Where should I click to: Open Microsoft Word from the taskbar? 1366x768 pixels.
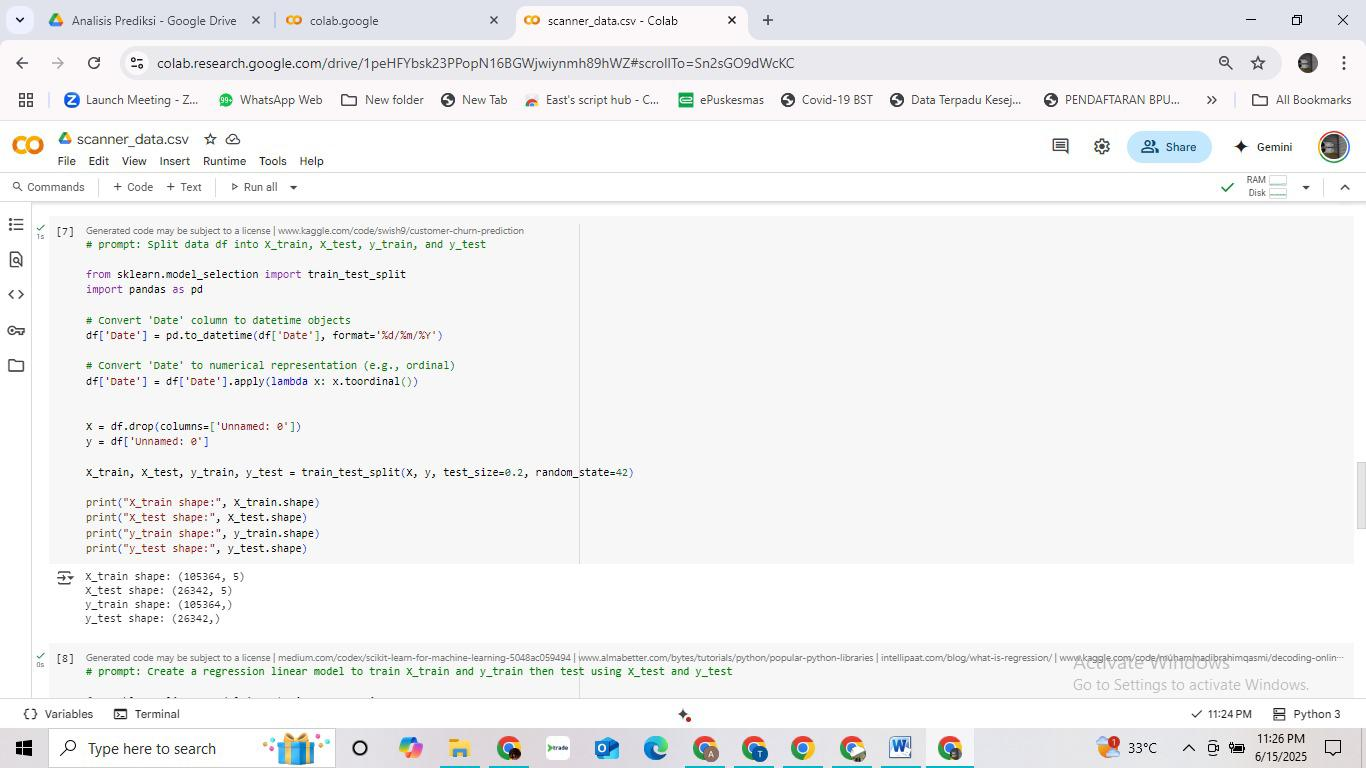pos(899,748)
